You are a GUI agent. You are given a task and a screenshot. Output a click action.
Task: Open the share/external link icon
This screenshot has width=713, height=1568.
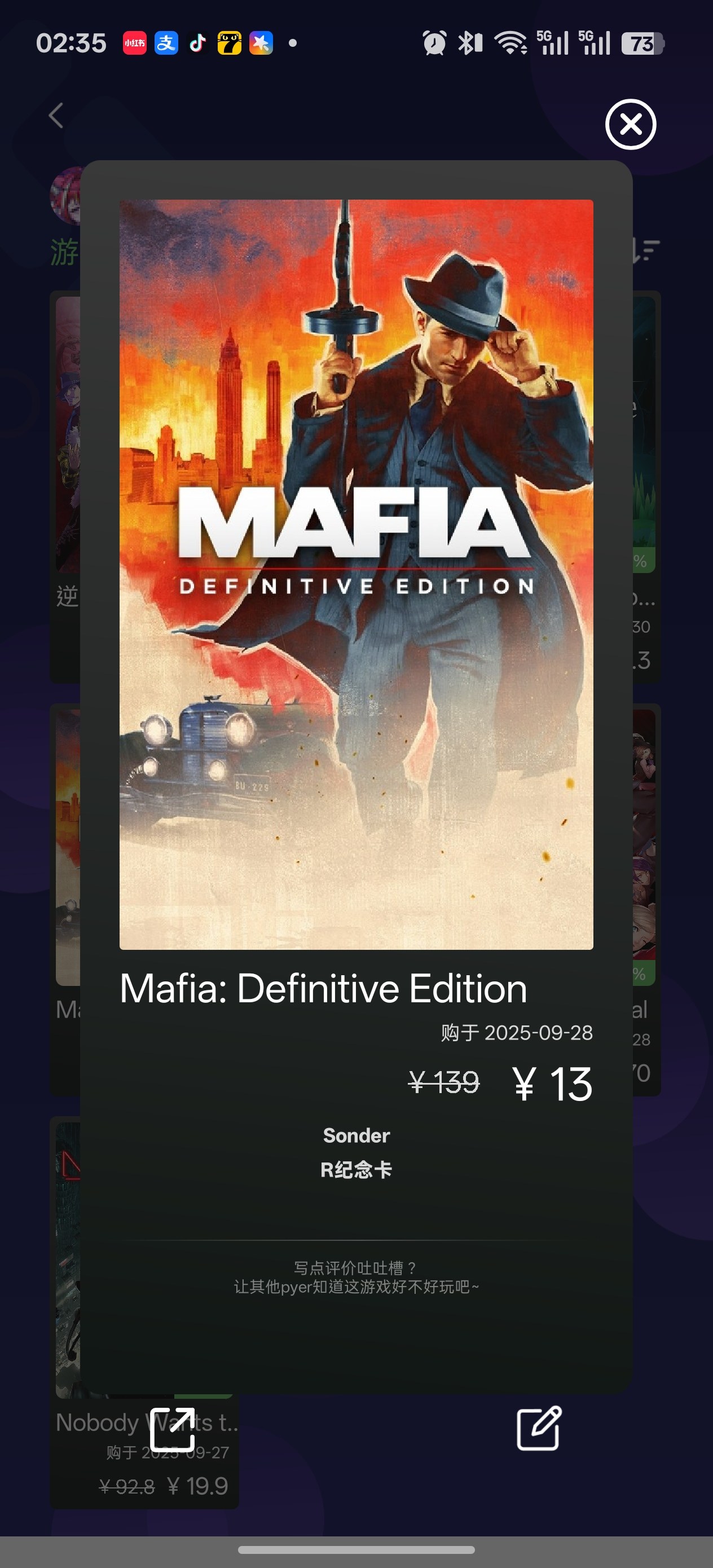tap(172, 1429)
